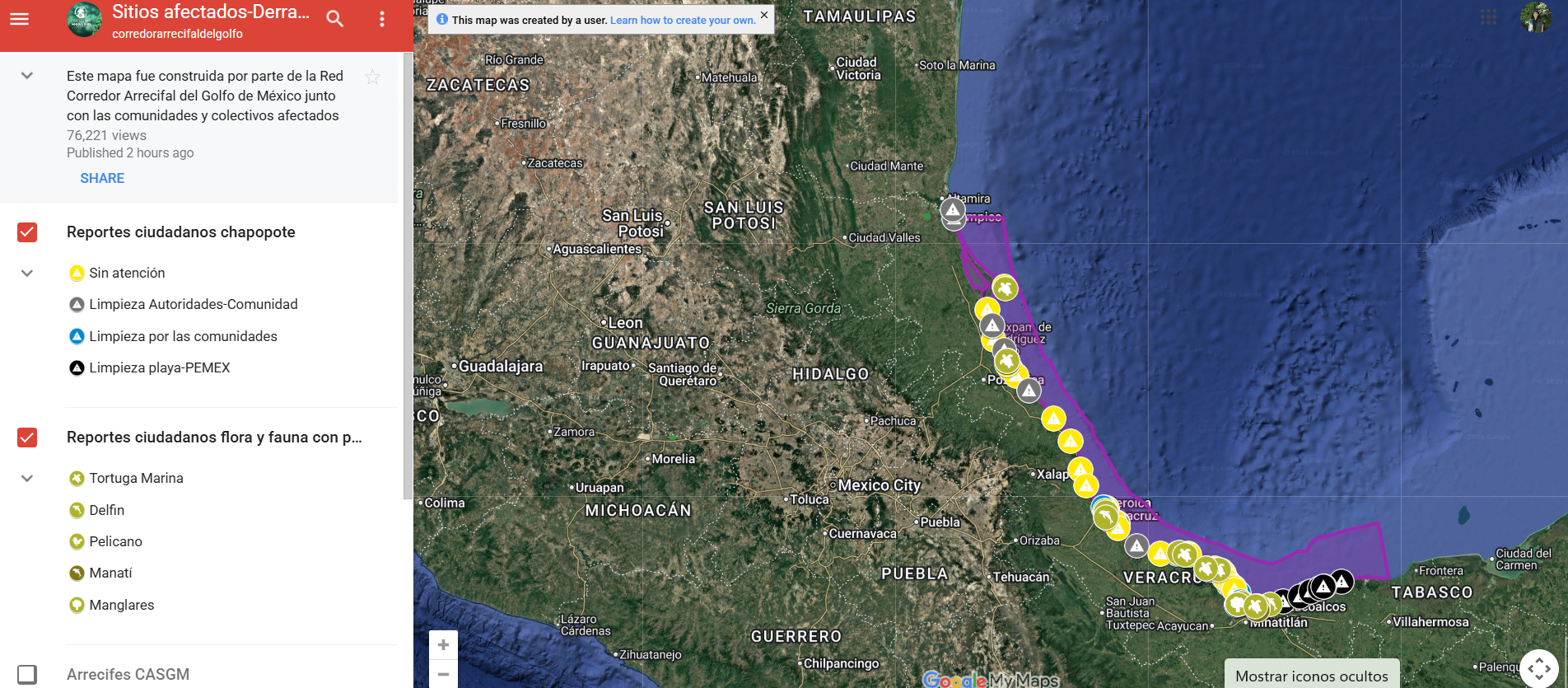Zoom in with the plus button
Screen dimensions: 1568x688
[443, 644]
